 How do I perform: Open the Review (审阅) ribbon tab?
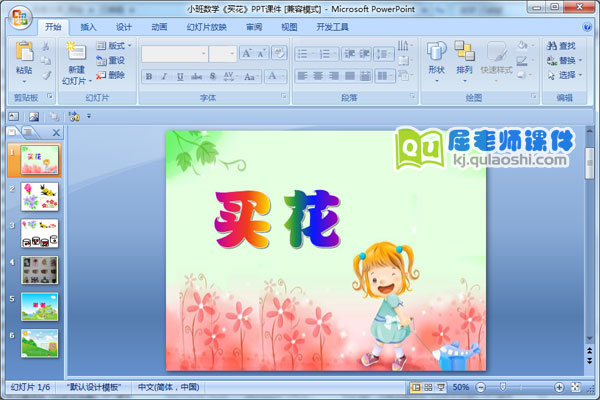(254, 27)
